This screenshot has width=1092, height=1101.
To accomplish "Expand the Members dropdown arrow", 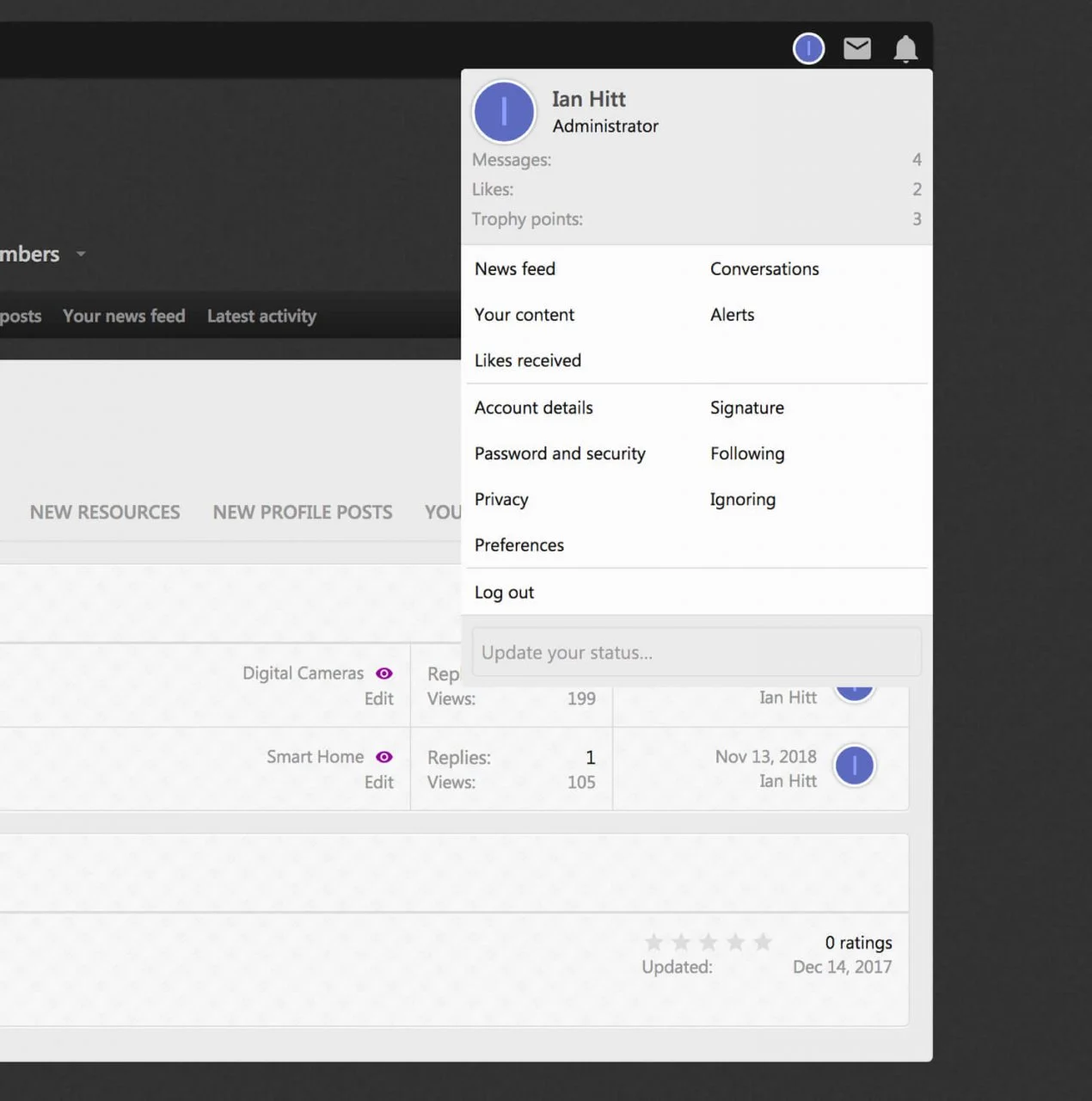I will [81, 255].
